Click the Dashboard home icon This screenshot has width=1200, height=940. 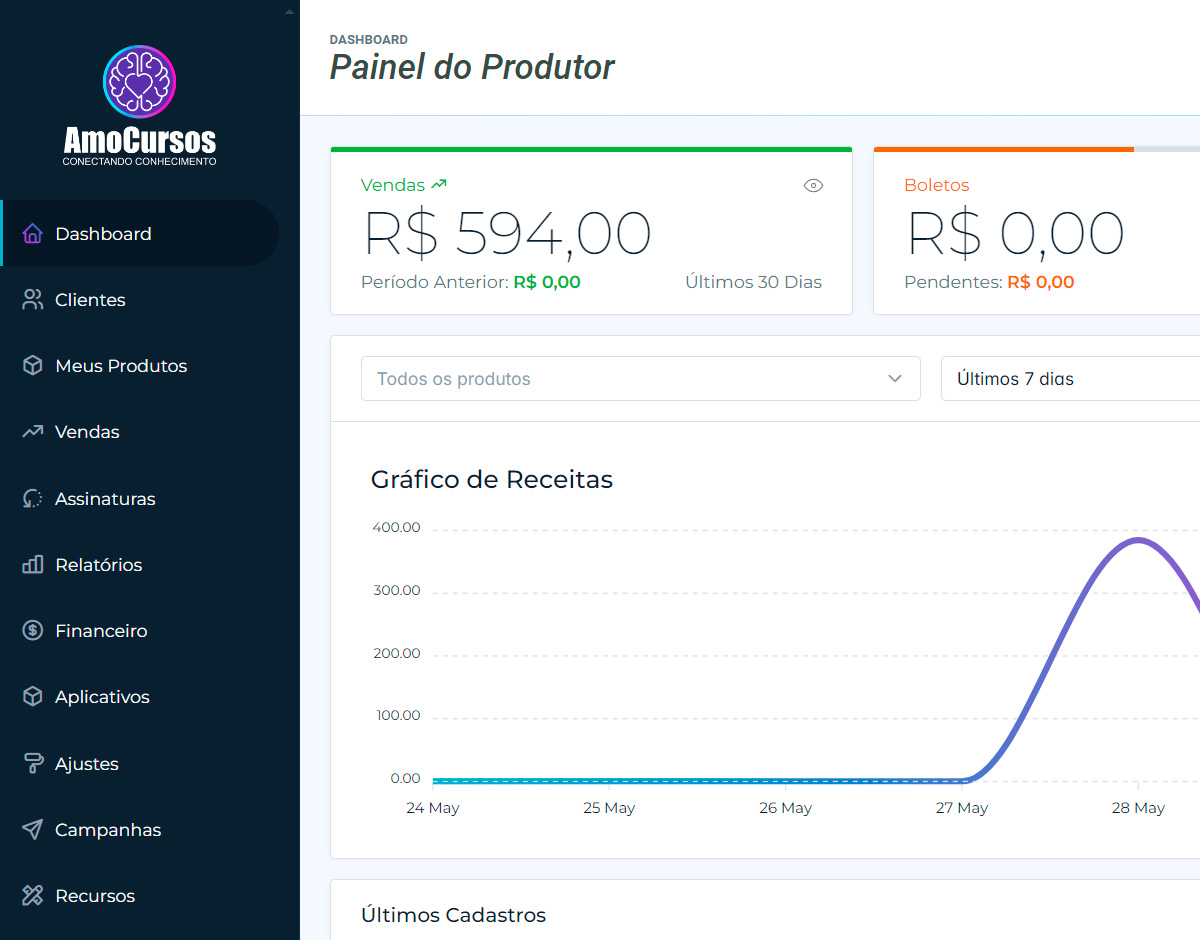click(33, 234)
